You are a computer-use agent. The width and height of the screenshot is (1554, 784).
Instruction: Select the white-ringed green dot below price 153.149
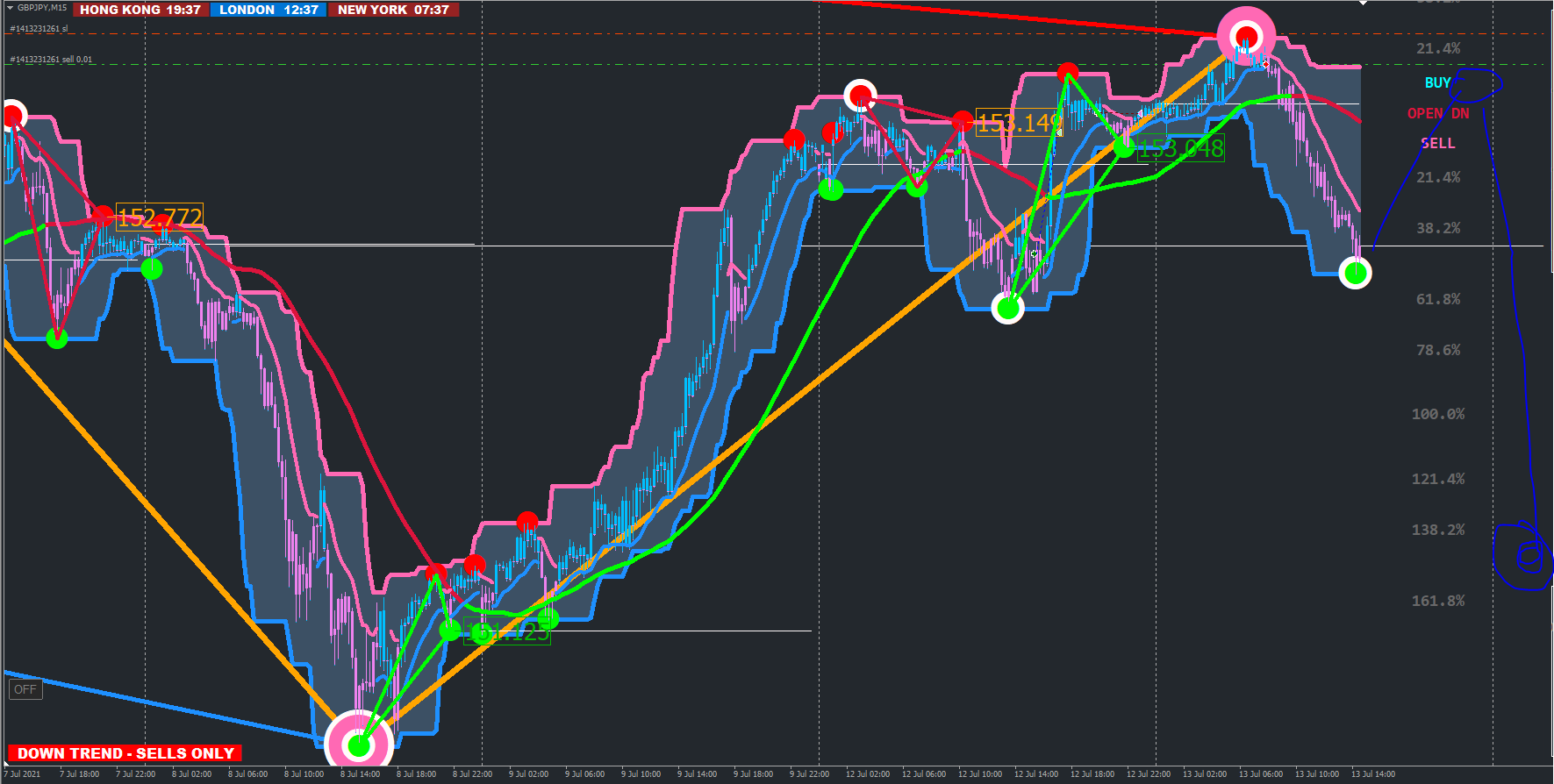[1007, 308]
